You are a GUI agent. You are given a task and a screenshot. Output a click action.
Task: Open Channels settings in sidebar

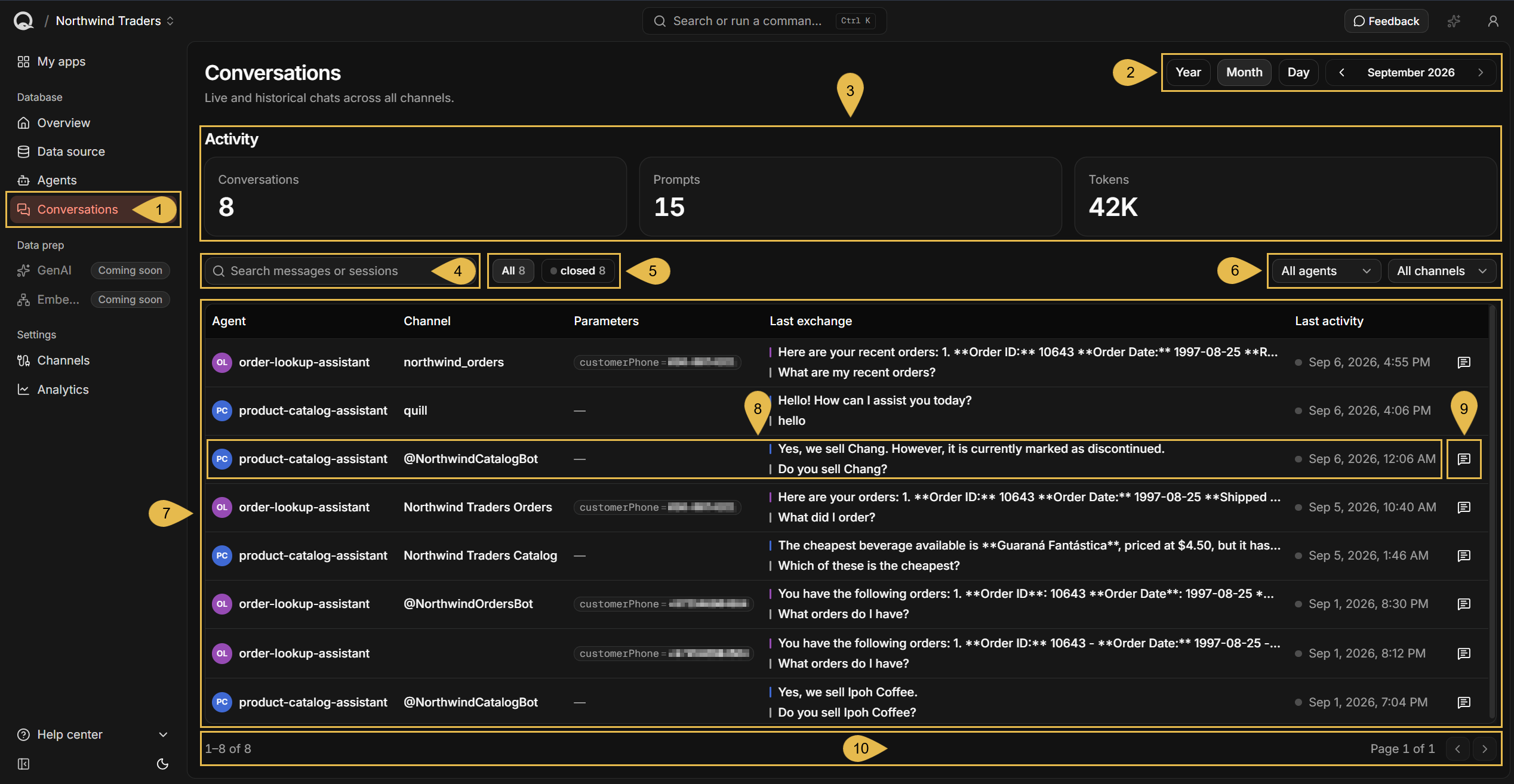(93, 360)
